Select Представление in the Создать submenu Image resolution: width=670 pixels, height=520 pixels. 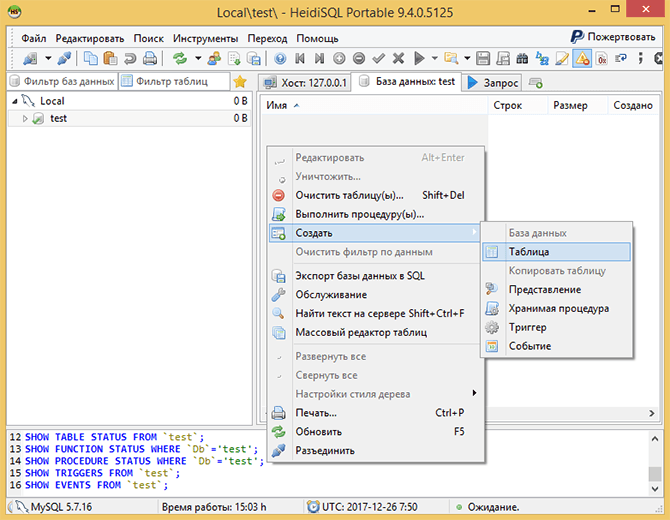click(556, 289)
